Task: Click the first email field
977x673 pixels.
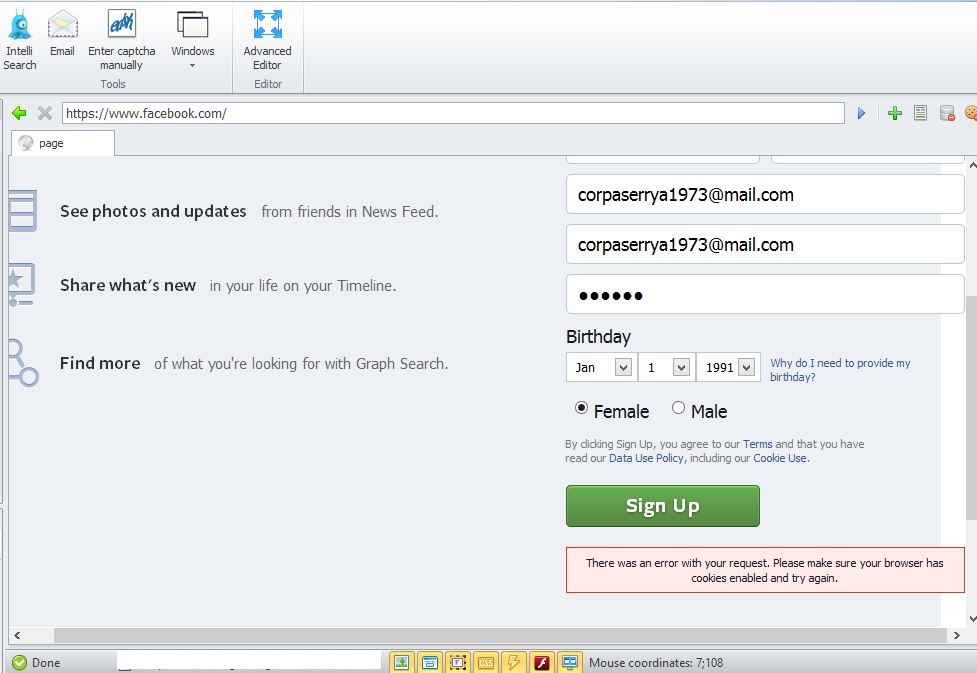Action: click(x=765, y=194)
